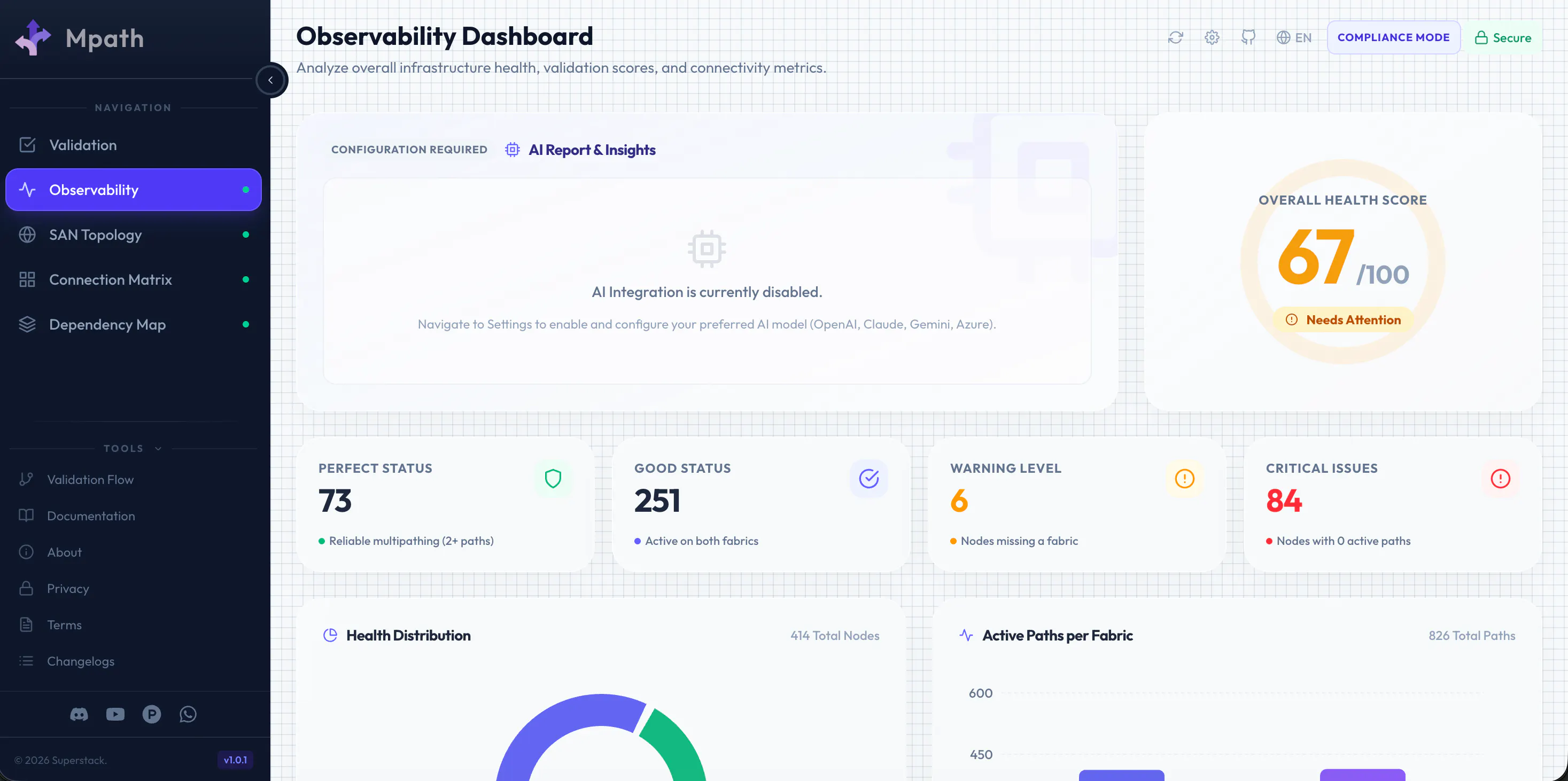Change language using the EN selector
Viewport: 1568px width, 781px height.
(1294, 38)
